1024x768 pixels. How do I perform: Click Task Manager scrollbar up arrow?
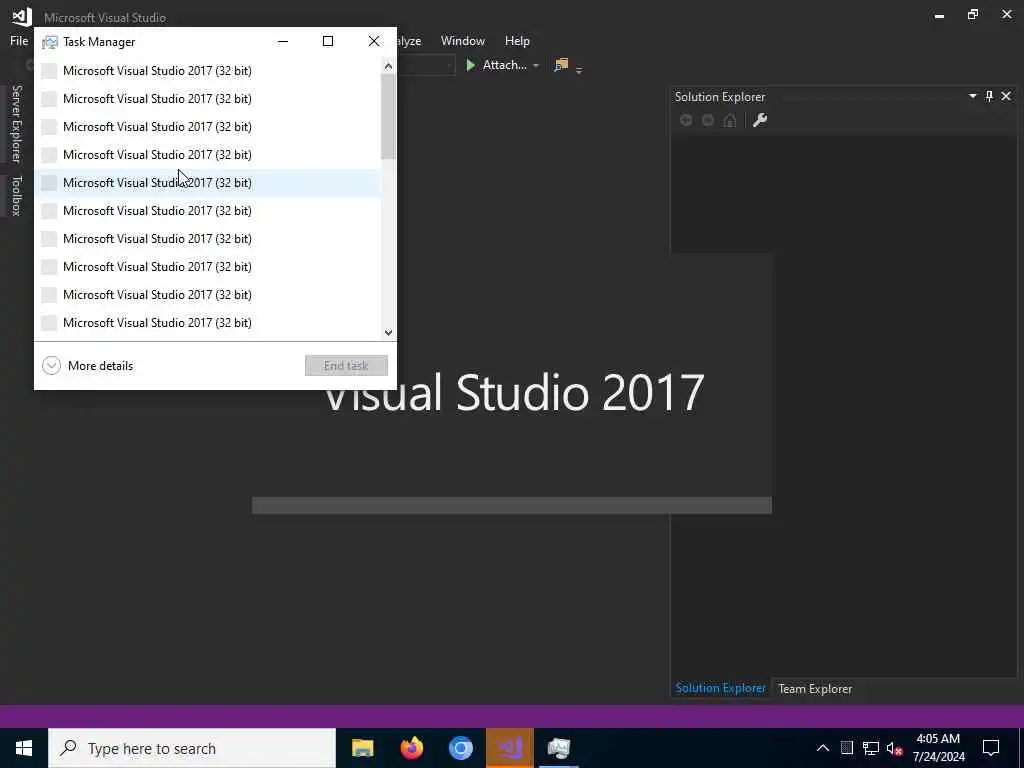pyautogui.click(x=389, y=65)
